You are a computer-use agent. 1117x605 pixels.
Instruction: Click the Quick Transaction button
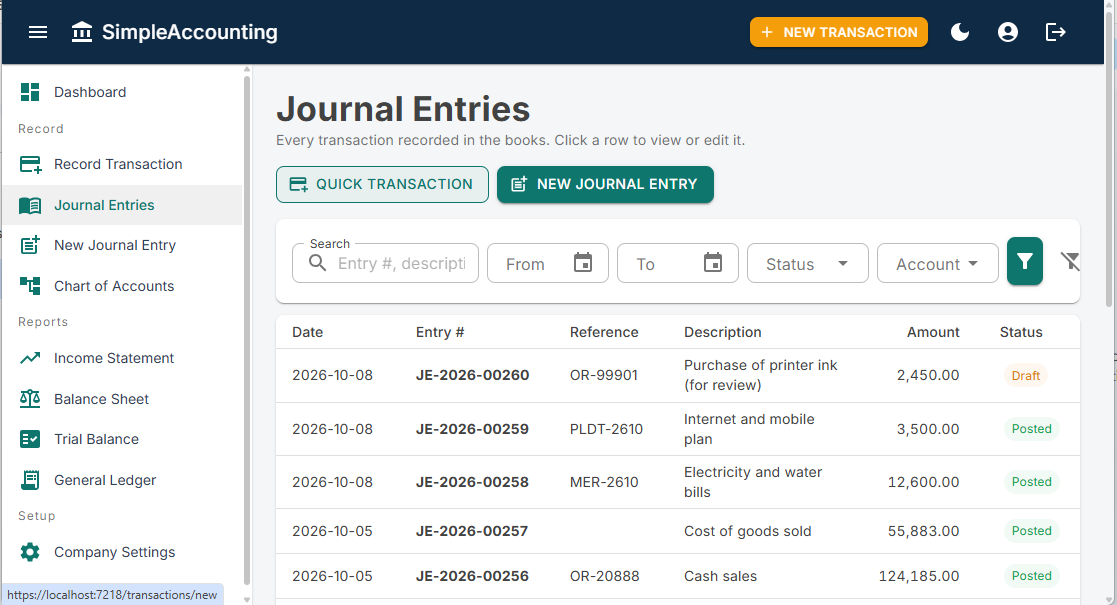click(383, 185)
